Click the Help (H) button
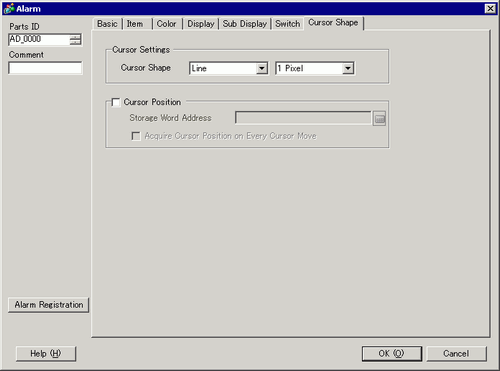This screenshot has width=500, height=371. pyautogui.click(x=46, y=353)
